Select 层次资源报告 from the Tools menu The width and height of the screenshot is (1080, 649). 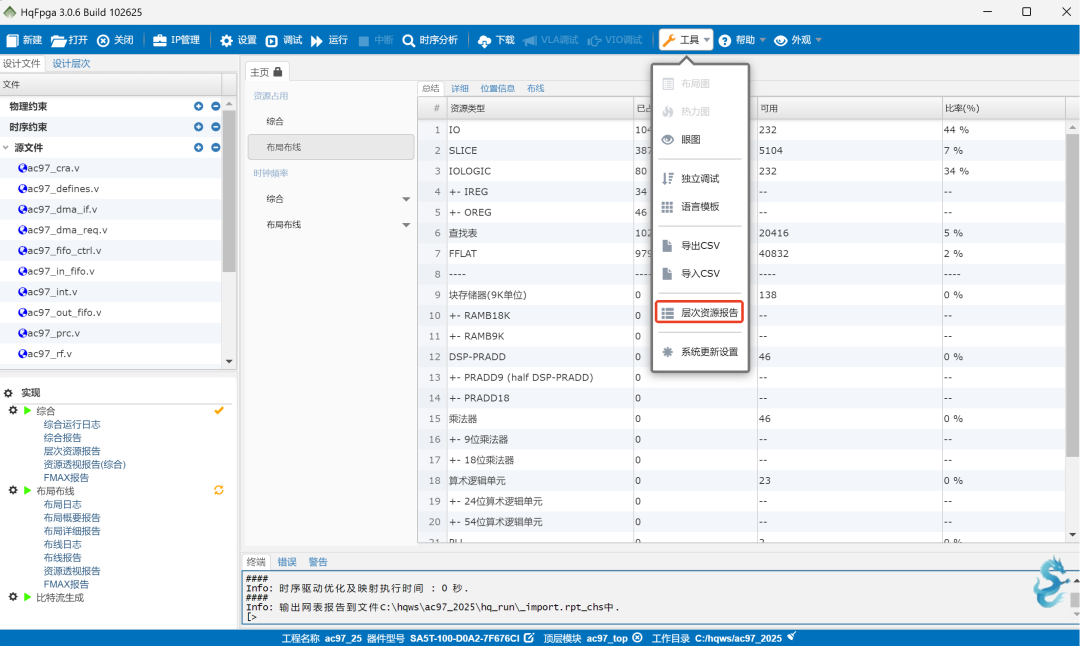tap(700, 311)
